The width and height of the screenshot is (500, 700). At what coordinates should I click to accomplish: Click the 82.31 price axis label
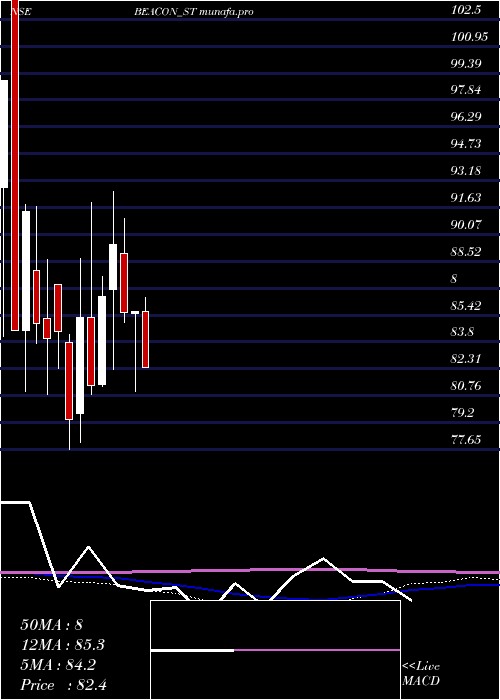click(466, 359)
